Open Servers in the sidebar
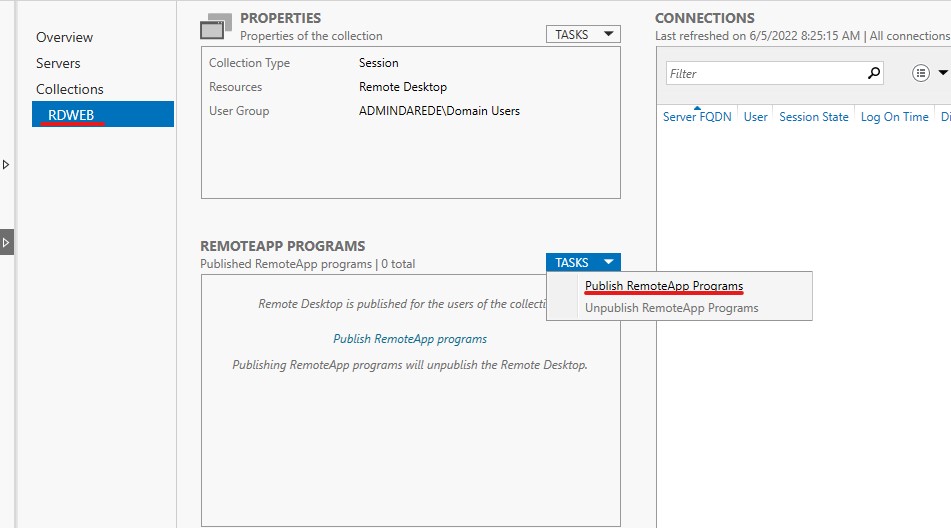Viewport: 951px width, 528px height. [58, 63]
